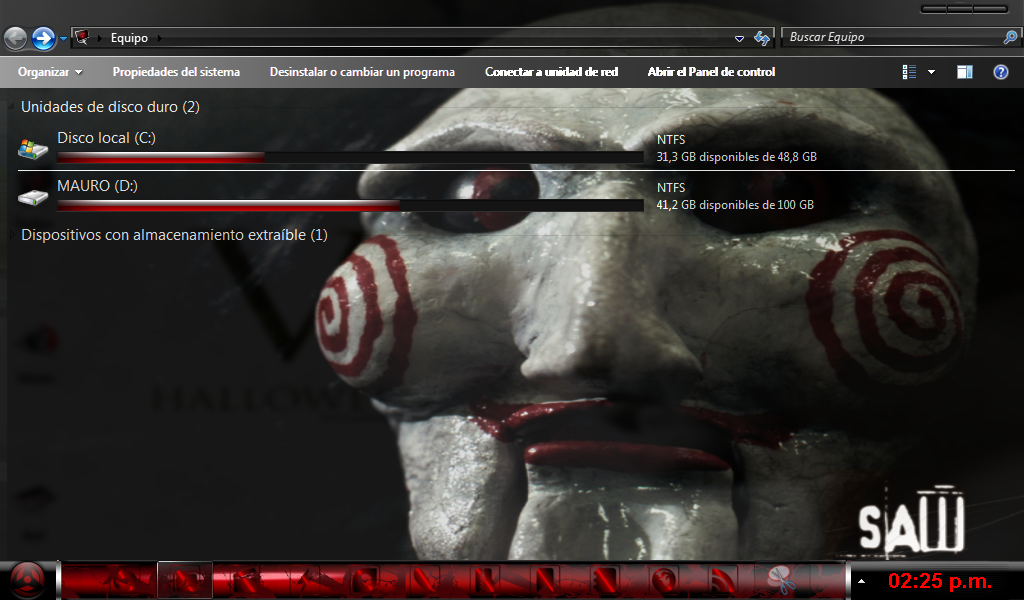The height and width of the screenshot is (600, 1024).
Task: Click the 02:25 p.m. taskbar clock
Action: [x=940, y=580]
